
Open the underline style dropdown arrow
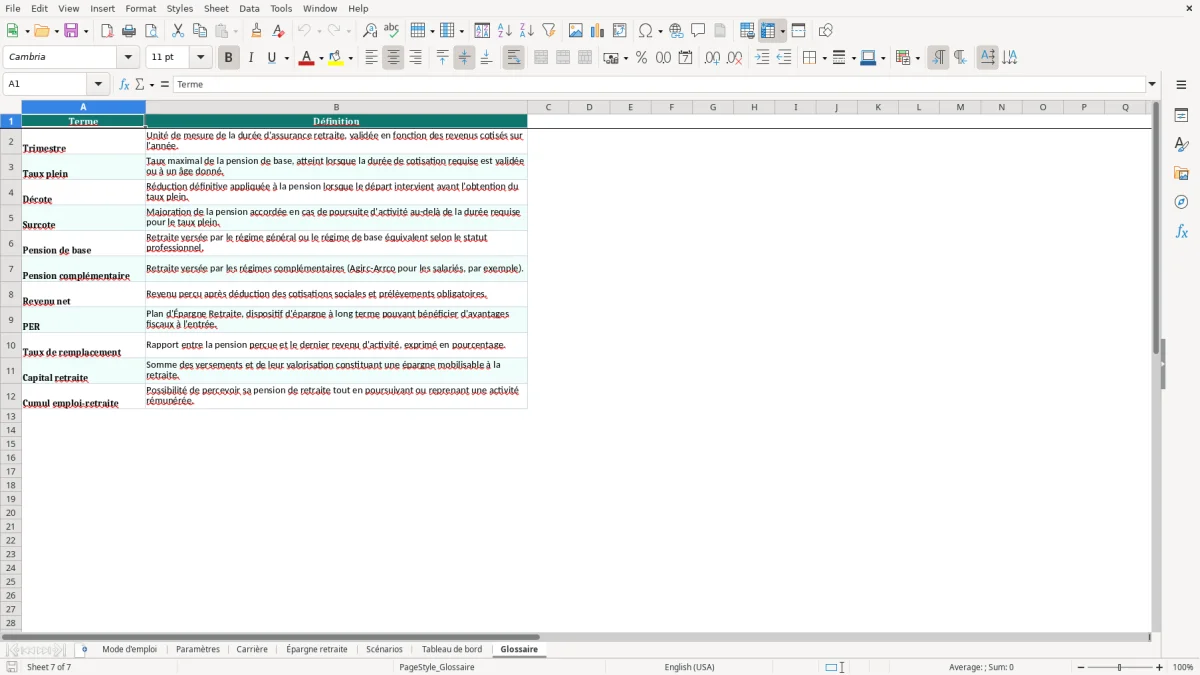287,58
